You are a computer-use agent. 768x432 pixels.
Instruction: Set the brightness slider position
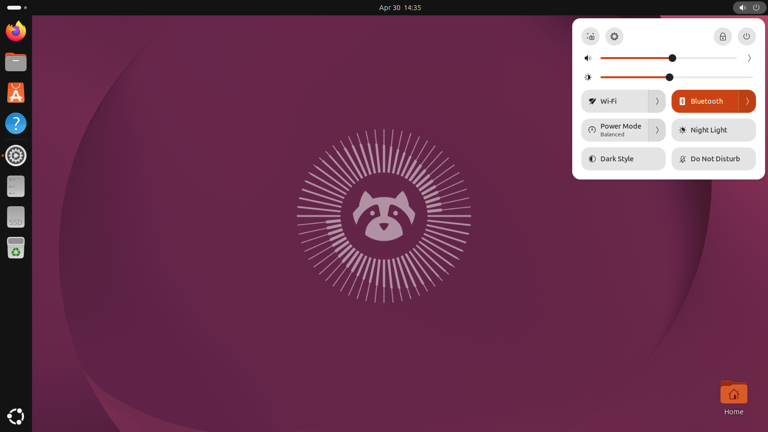(x=677, y=77)
